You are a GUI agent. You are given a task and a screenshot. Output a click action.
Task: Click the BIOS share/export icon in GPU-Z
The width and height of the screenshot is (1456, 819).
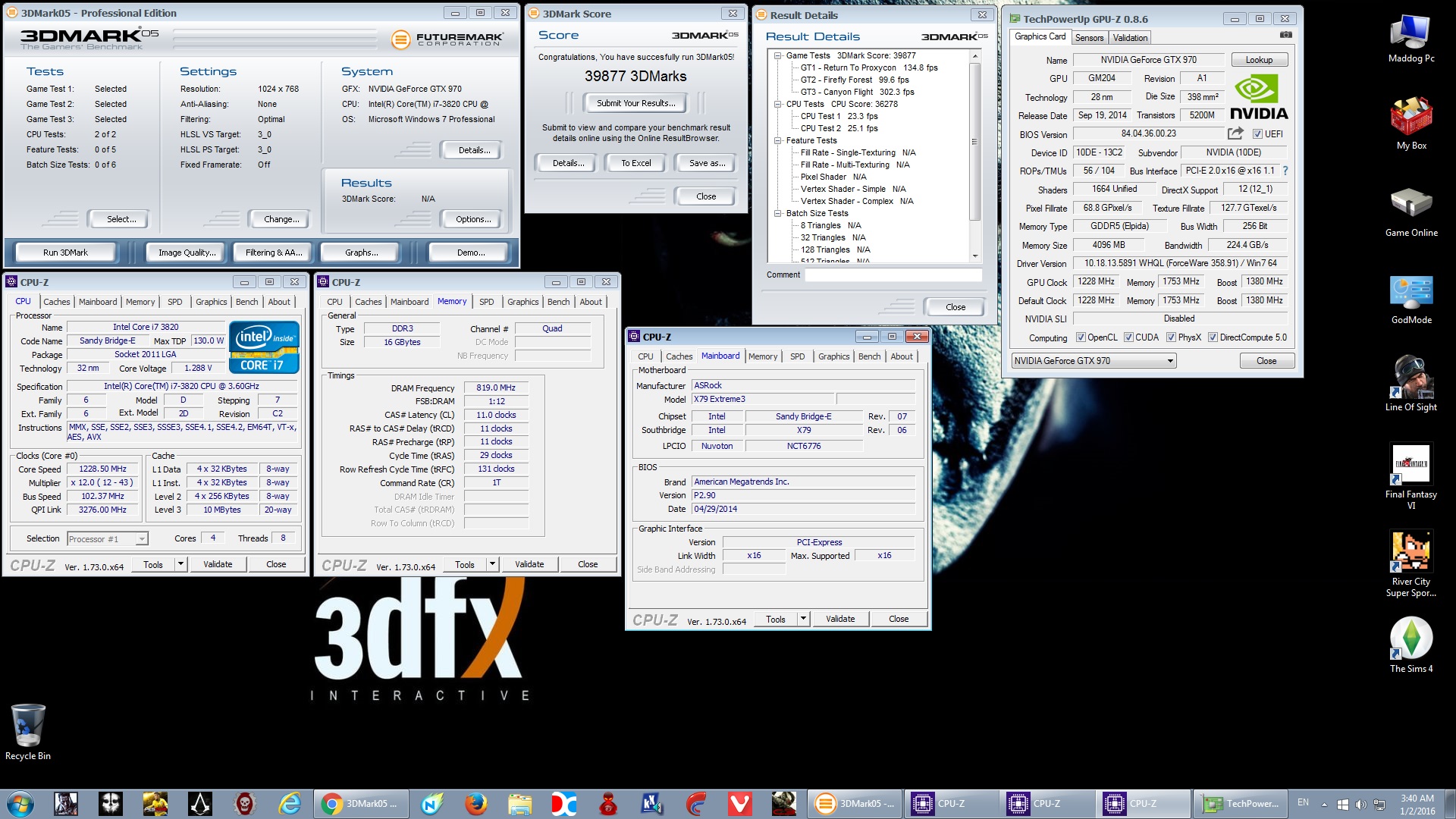tap(1235, 133)
